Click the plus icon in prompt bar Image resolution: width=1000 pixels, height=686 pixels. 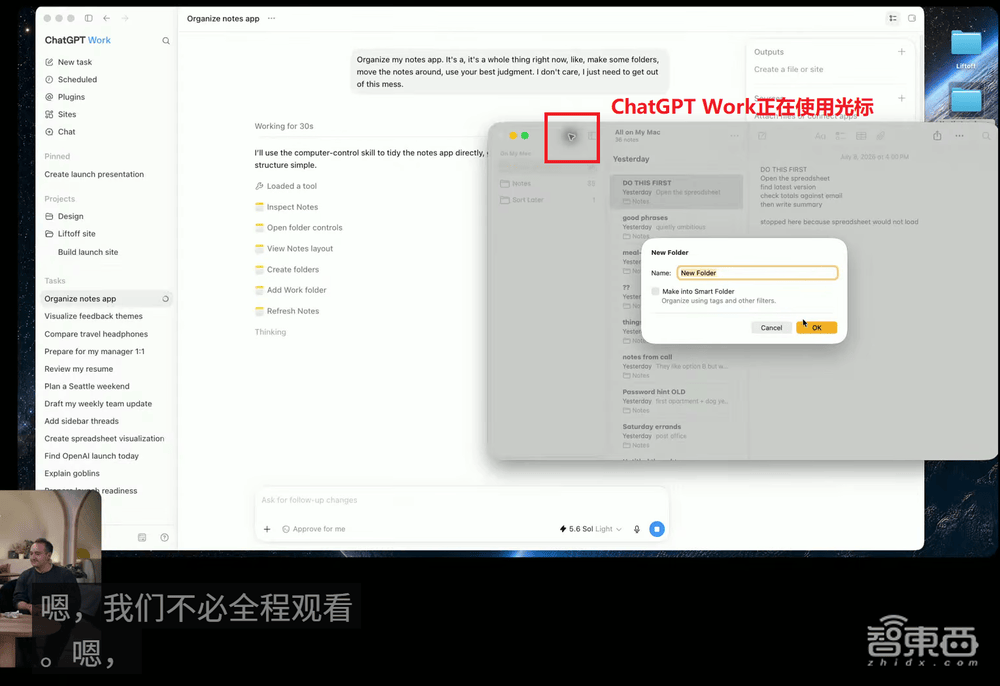(267, 529)
